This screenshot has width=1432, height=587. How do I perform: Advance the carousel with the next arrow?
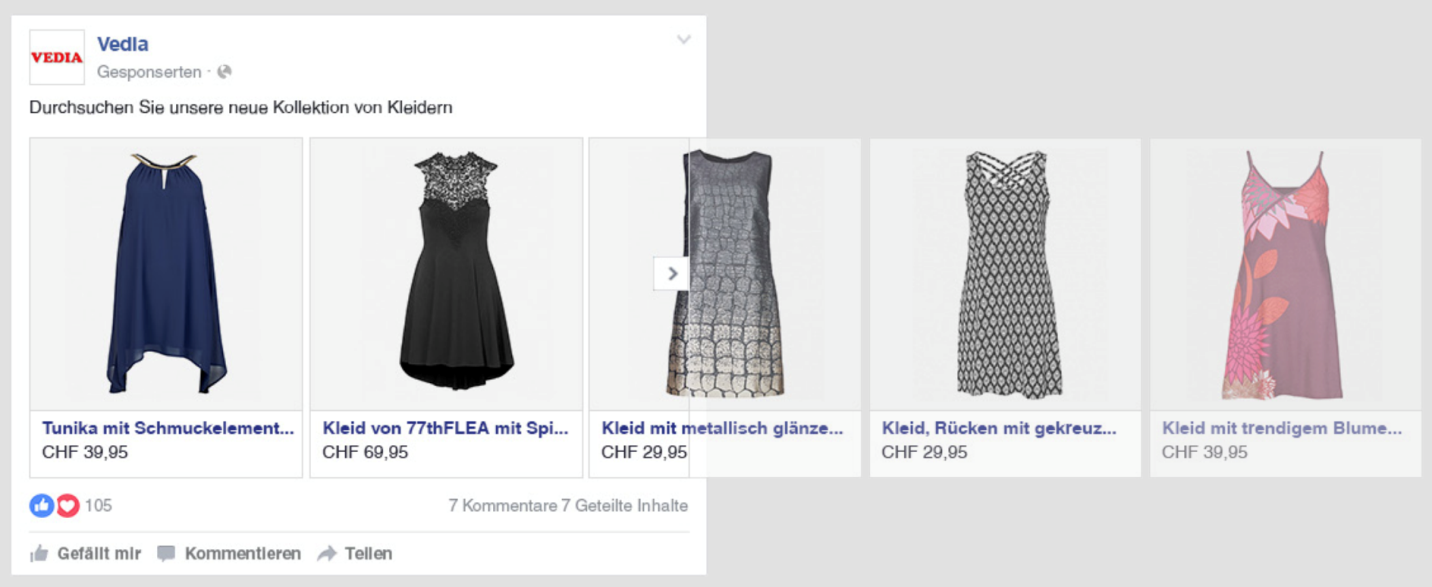(673, 273)
